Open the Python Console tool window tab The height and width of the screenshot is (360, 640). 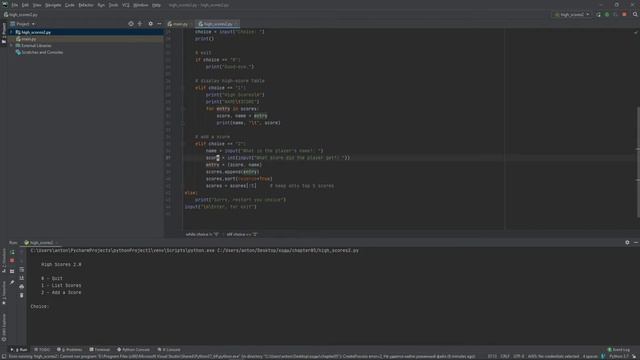[x=133, y=350]
